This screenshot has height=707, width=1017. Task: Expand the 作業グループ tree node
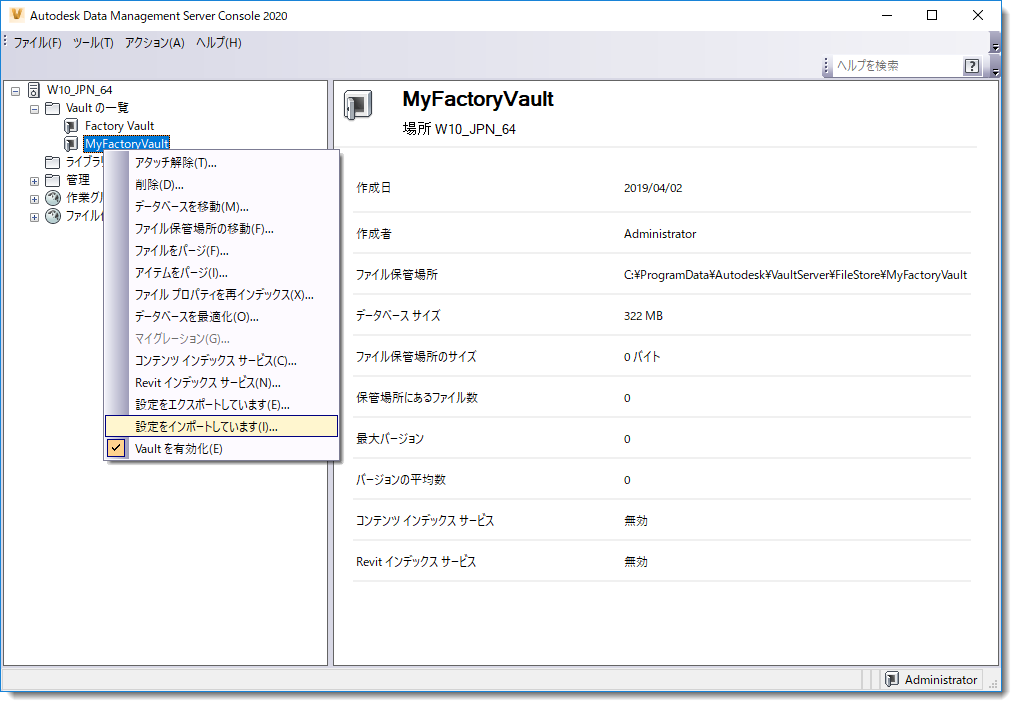(33, 198)
